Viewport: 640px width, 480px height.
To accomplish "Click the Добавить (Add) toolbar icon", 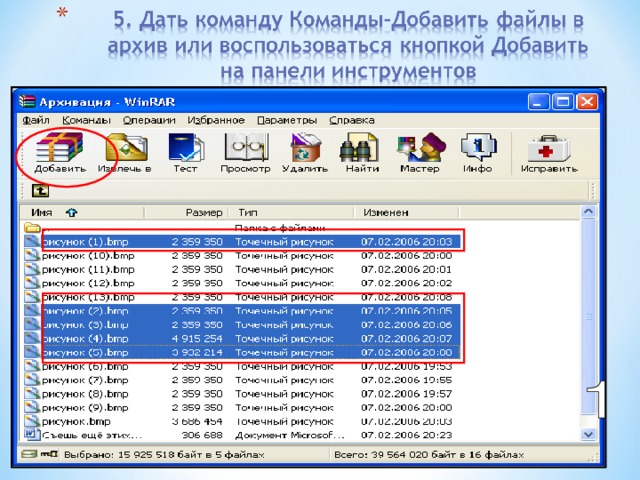I will tap(60, 152).
